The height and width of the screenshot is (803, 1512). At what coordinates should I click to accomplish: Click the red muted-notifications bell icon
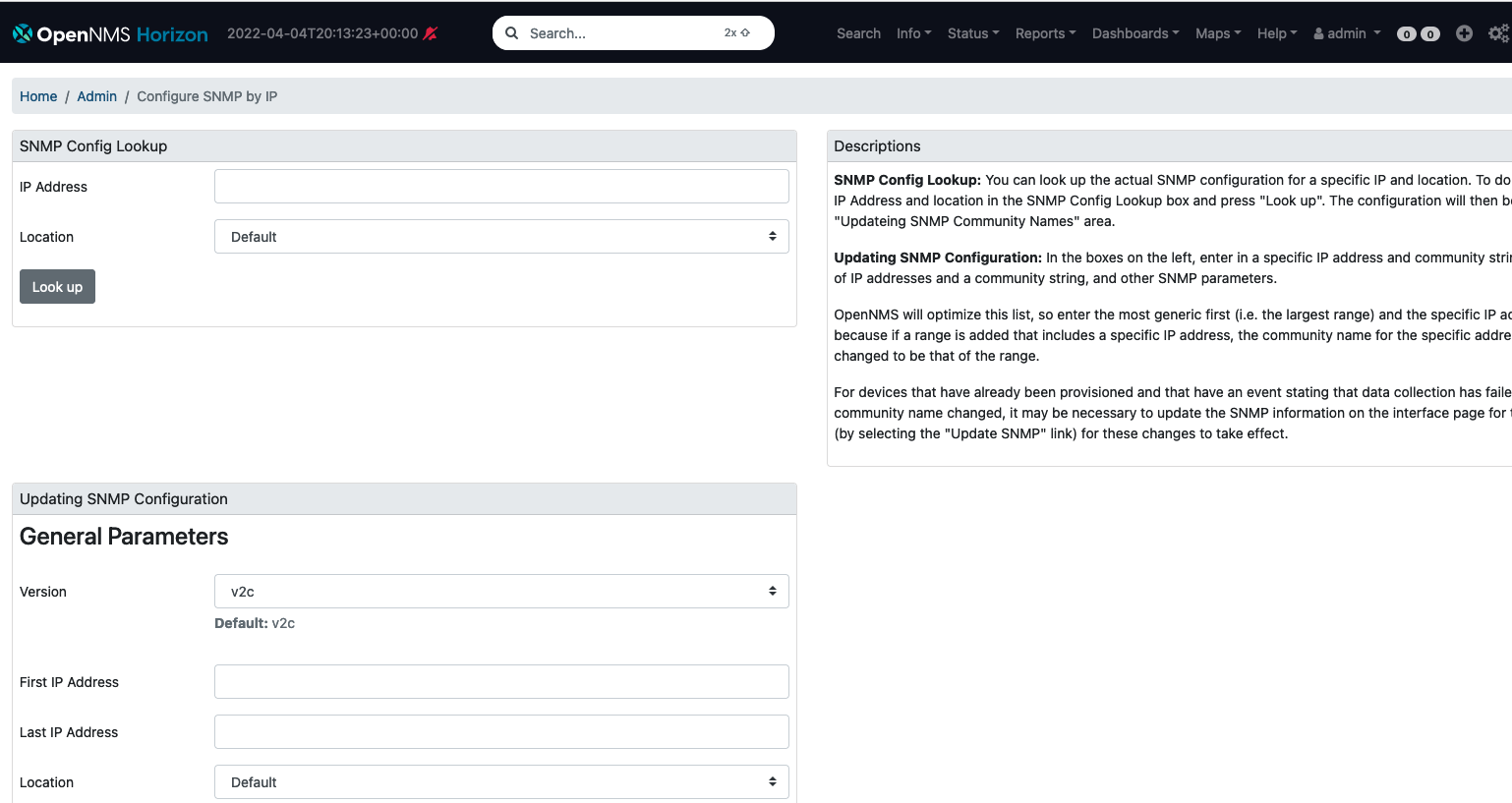[x=430, y=32]
